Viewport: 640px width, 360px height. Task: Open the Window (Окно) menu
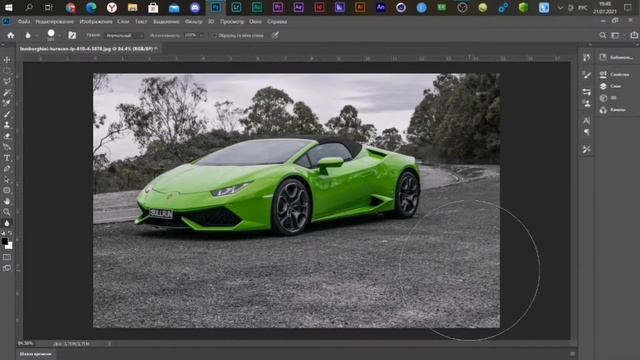tap(256, 22)
